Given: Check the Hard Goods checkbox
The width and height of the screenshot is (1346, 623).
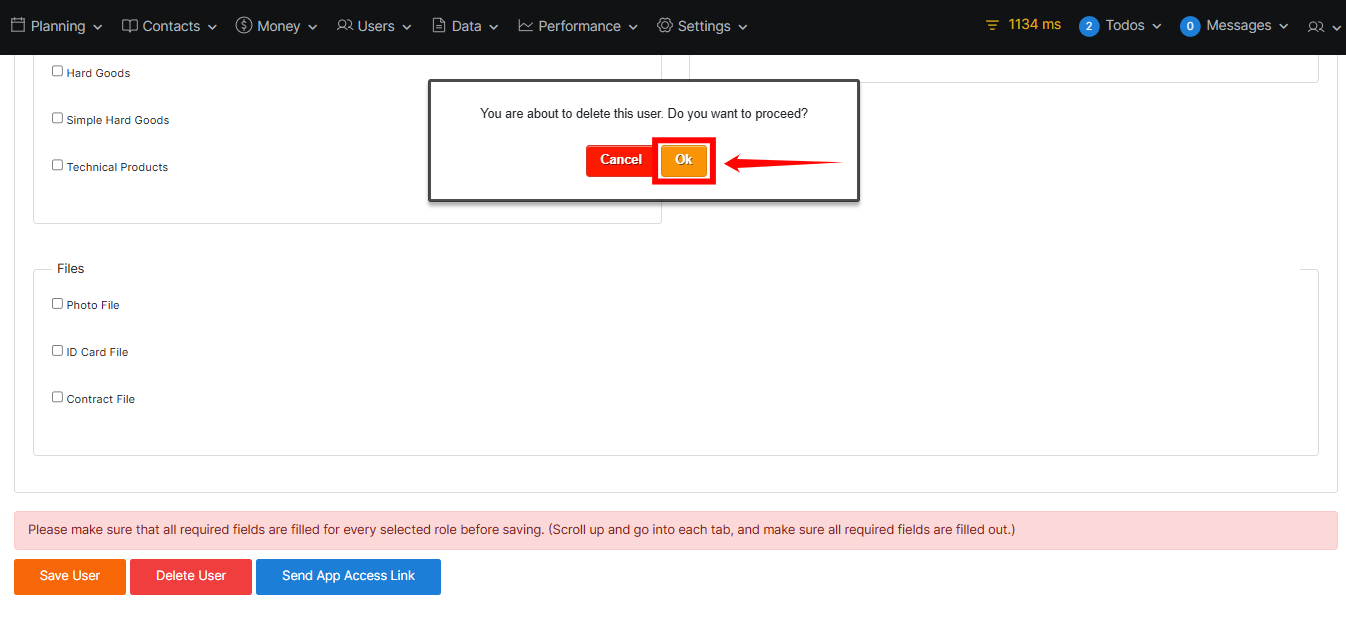Looking at the screenshot, I should point(58,72).
